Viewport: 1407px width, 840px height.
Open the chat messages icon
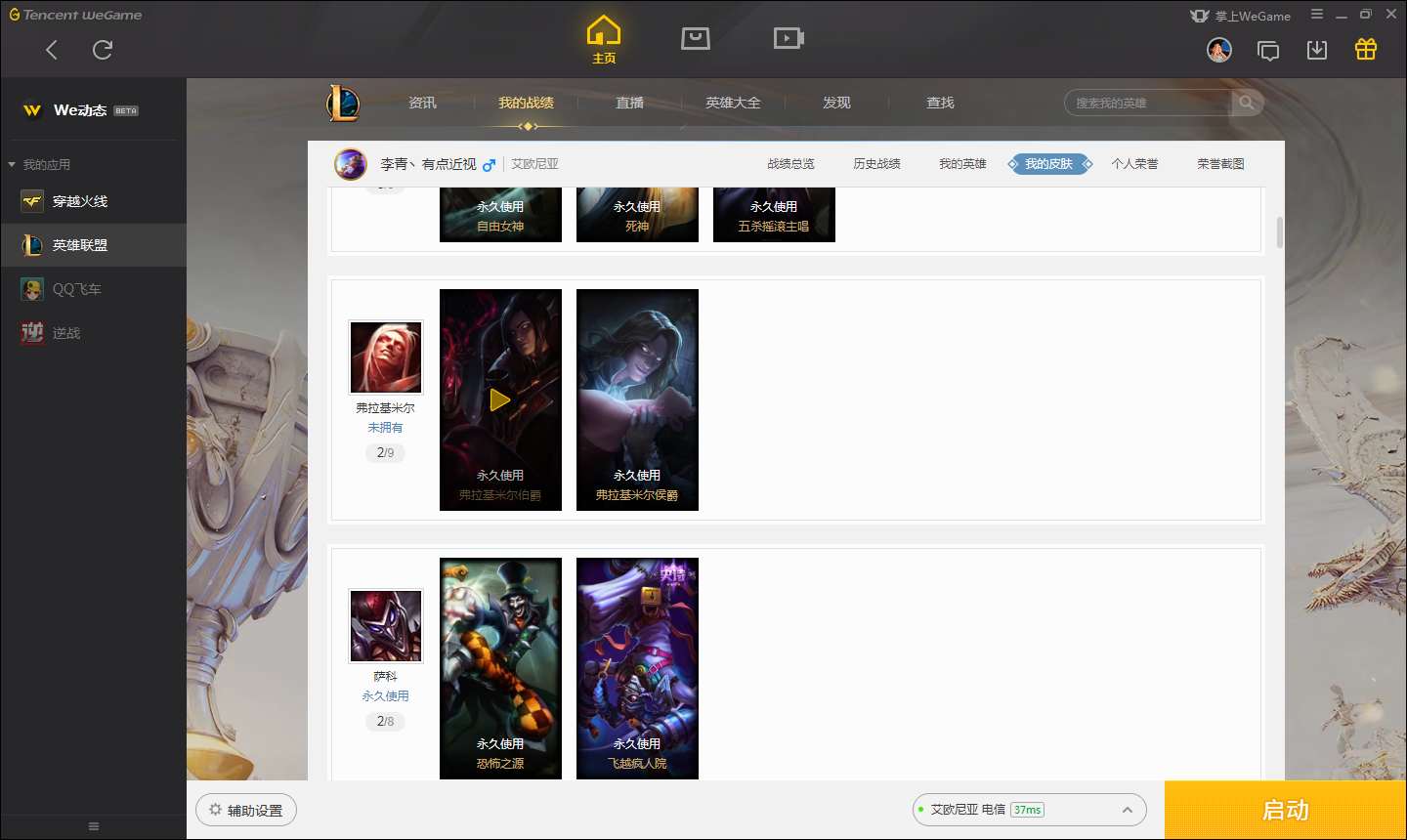coord(1268,51)
